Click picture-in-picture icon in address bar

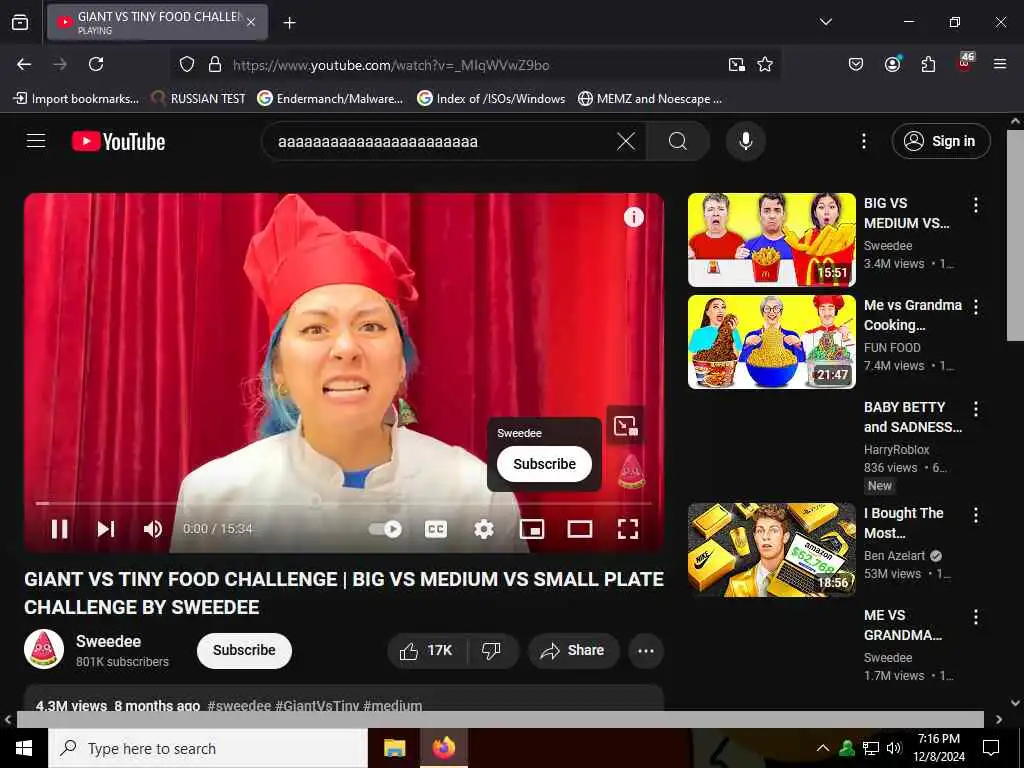737,64
